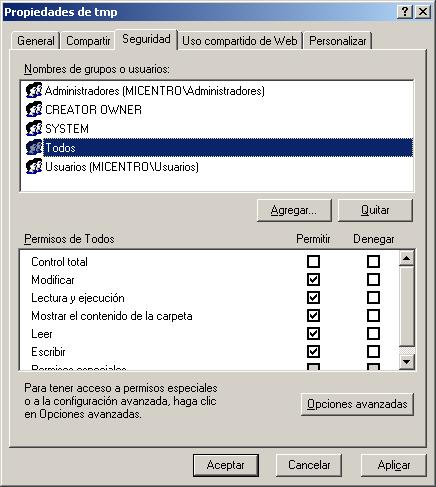Uncheck Permitir for Modificar
Screen dimensions: 436x487
[313, 279]
